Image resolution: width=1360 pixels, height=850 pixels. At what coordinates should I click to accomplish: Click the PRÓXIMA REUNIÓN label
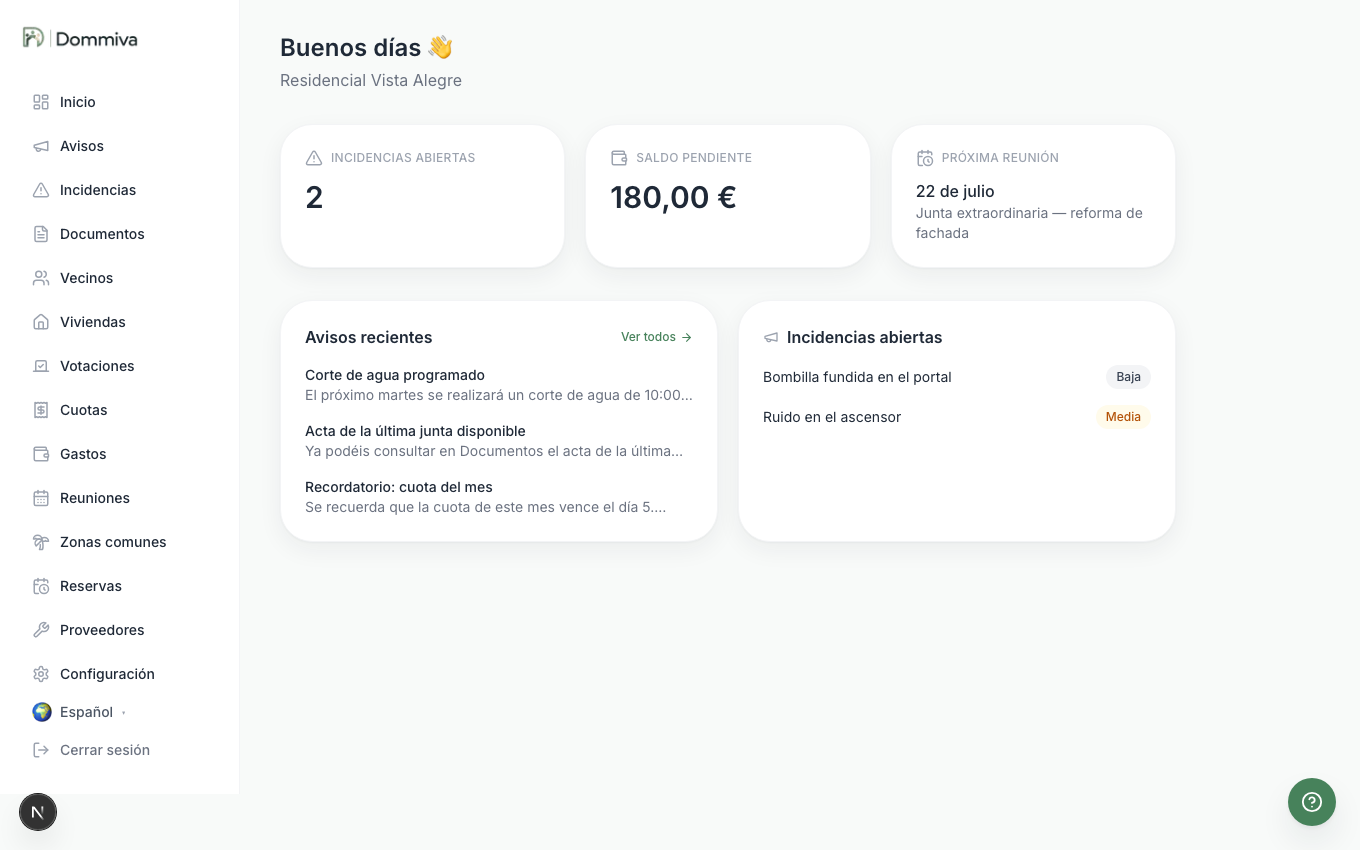1000,158
